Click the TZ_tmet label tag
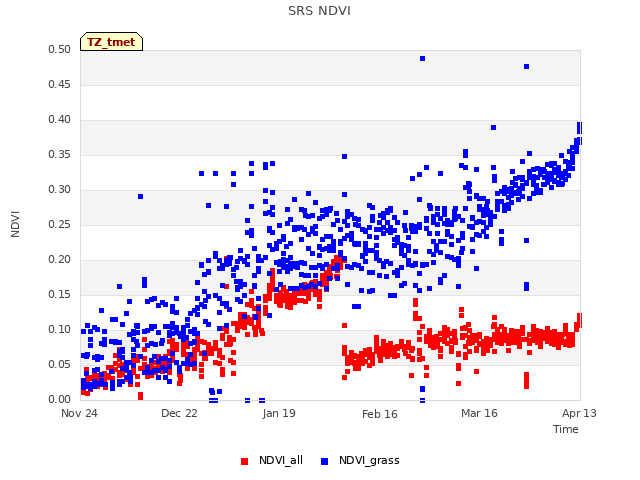This screenshot has width=640, height=480. click(x=111, y=42)
